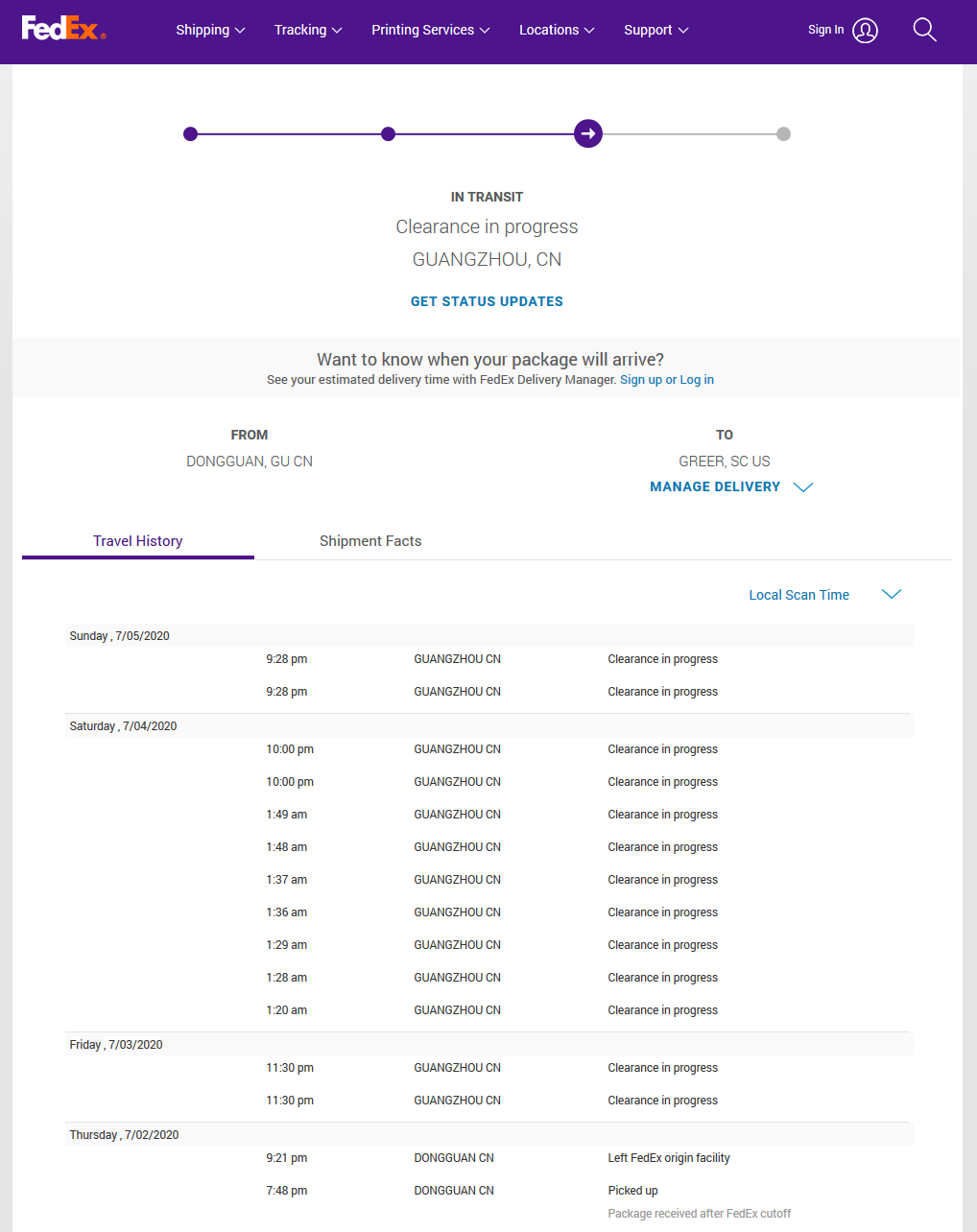
Task: Select the Local Scan Time label
Action: (798, 595)
